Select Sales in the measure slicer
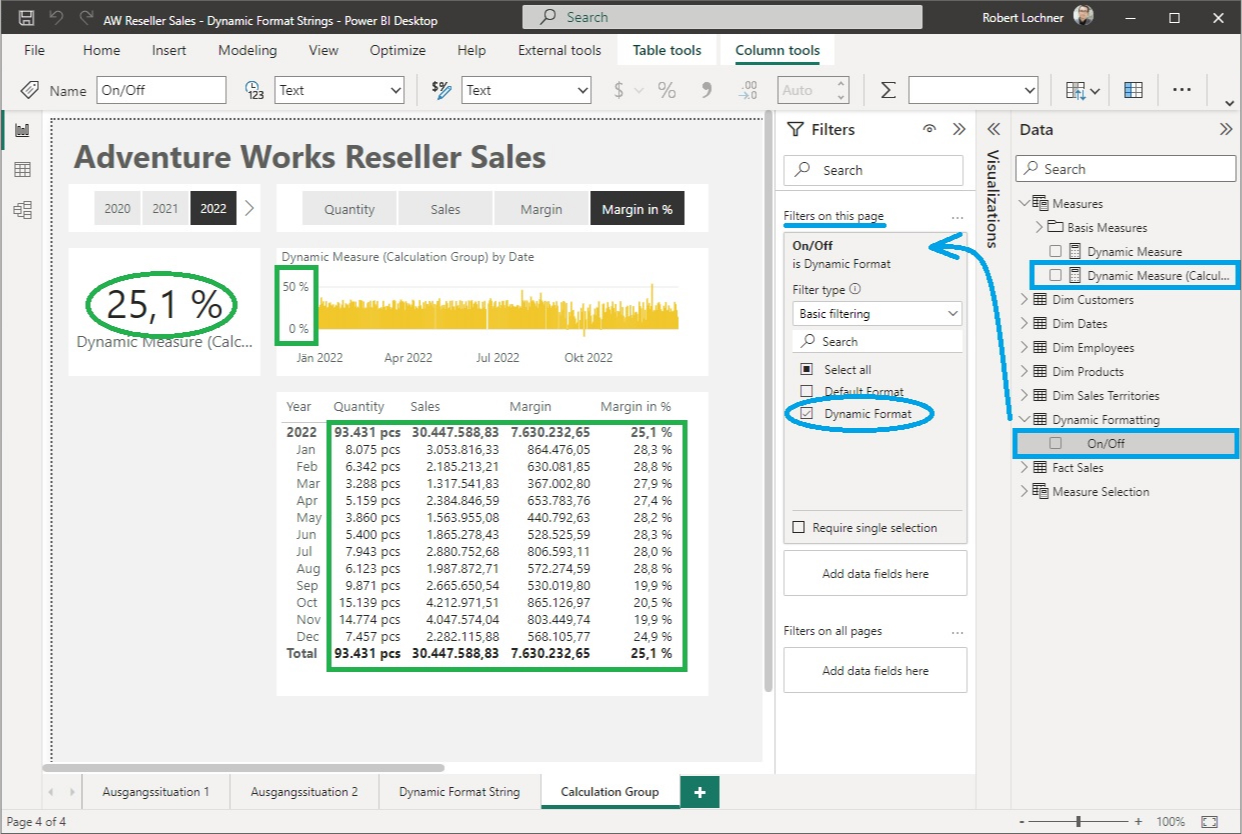Viewport: 1242px width, 834px height. pos(445,209)
